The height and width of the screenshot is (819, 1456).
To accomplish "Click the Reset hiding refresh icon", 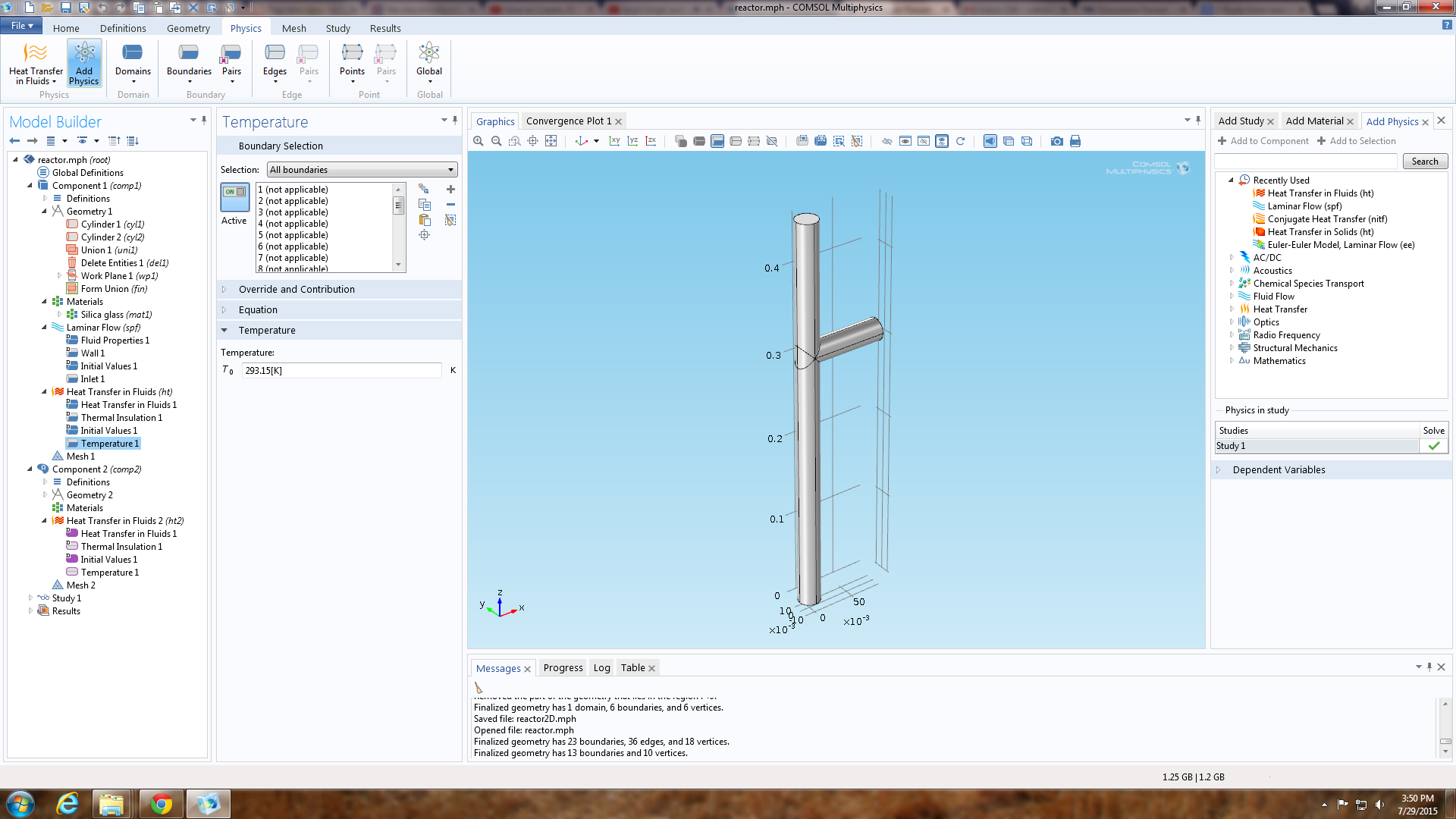I will click(x=960, y=141).
